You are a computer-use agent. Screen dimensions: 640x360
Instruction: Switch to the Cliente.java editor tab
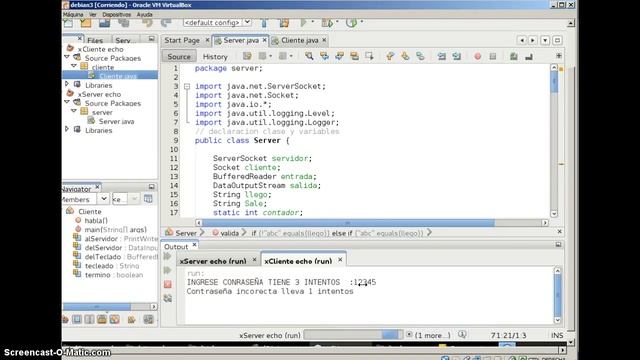[x=300, y=40]
